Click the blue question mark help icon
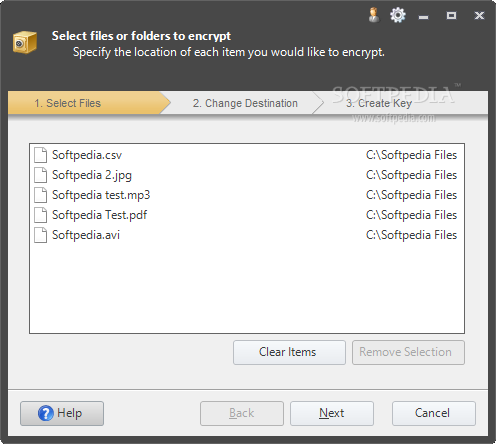This screenshot has width=496, height=444. coord(46,413)
